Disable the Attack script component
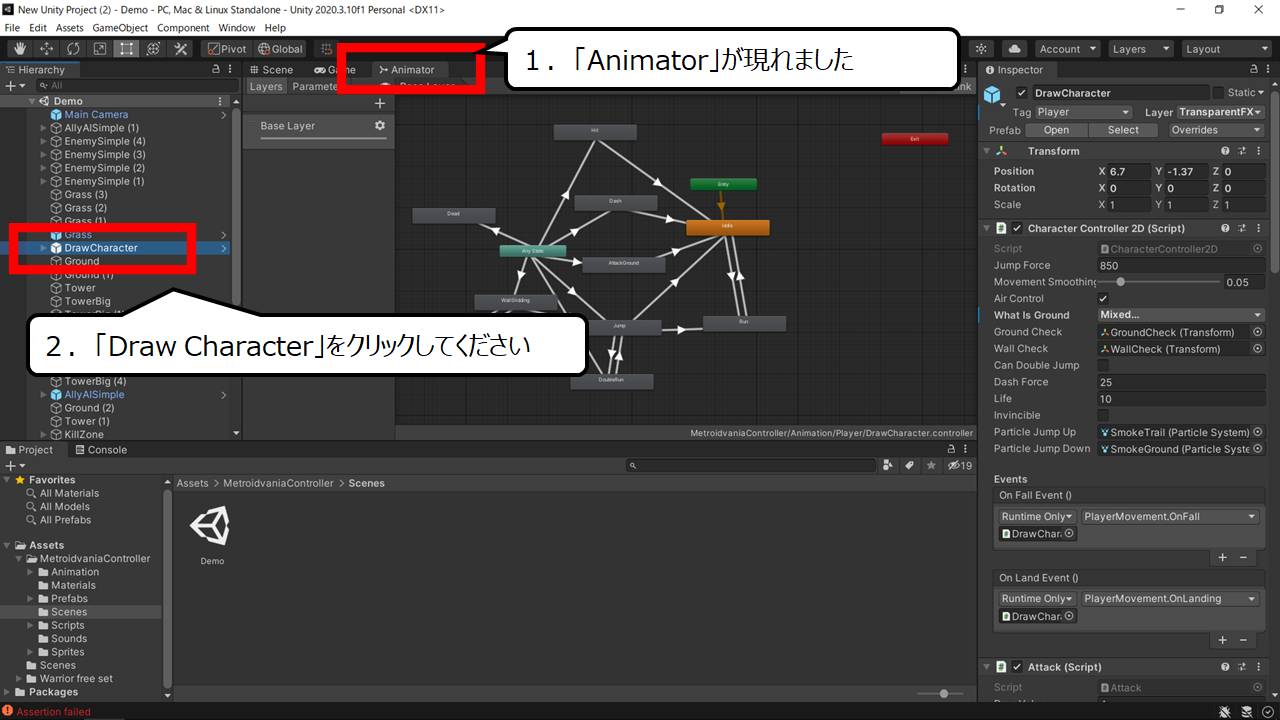The height and width of the screenshot is (720, 1280). 1017,667
